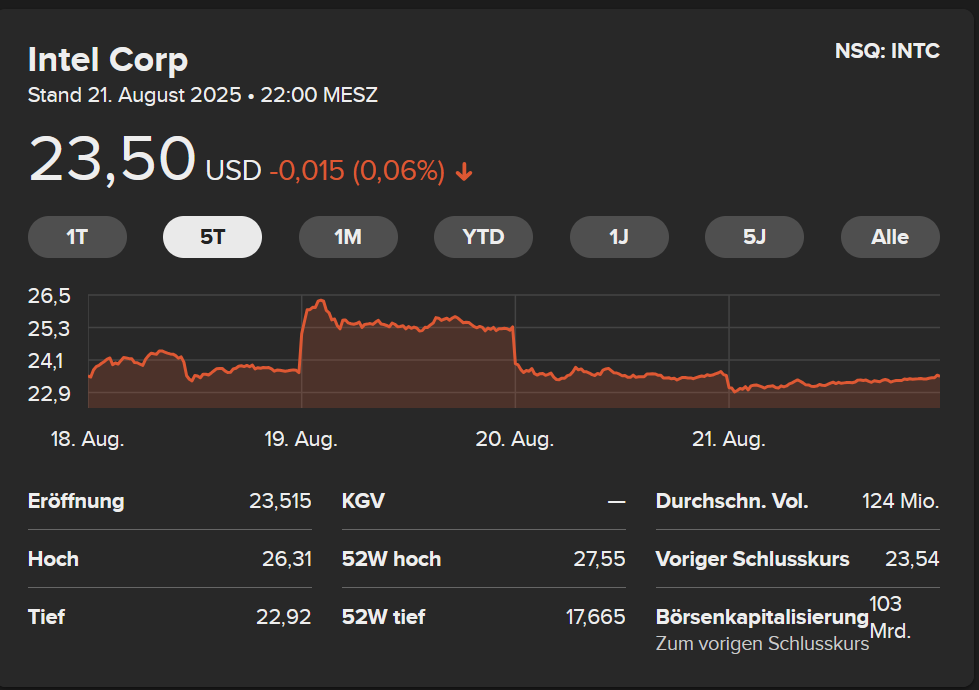Click the chart peak on 19. Aug.
Viewport: 979px width, 690px height.
click(321, 302)
